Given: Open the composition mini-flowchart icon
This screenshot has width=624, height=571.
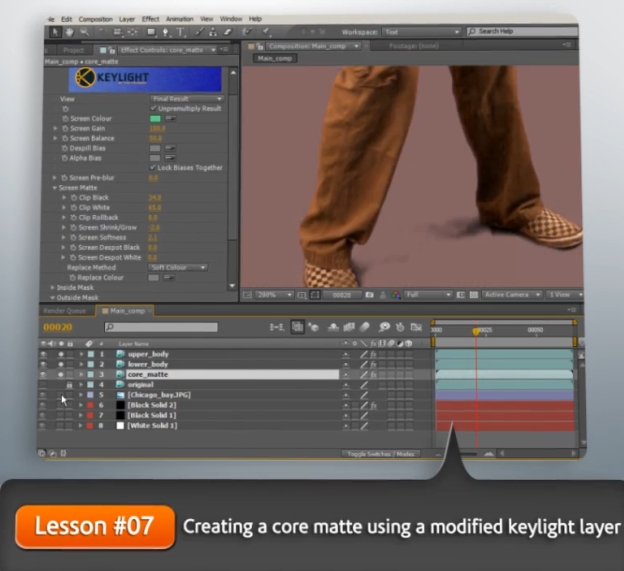Looking at the screenshot, I should coord(277,327).
